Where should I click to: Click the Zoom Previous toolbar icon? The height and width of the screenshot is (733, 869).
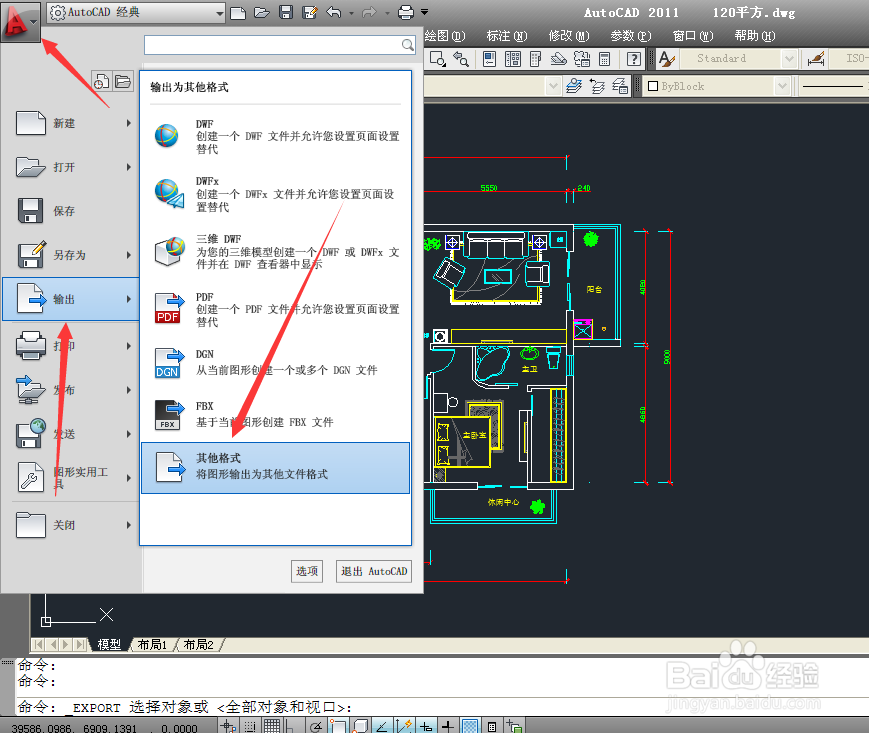click(461, 59)
